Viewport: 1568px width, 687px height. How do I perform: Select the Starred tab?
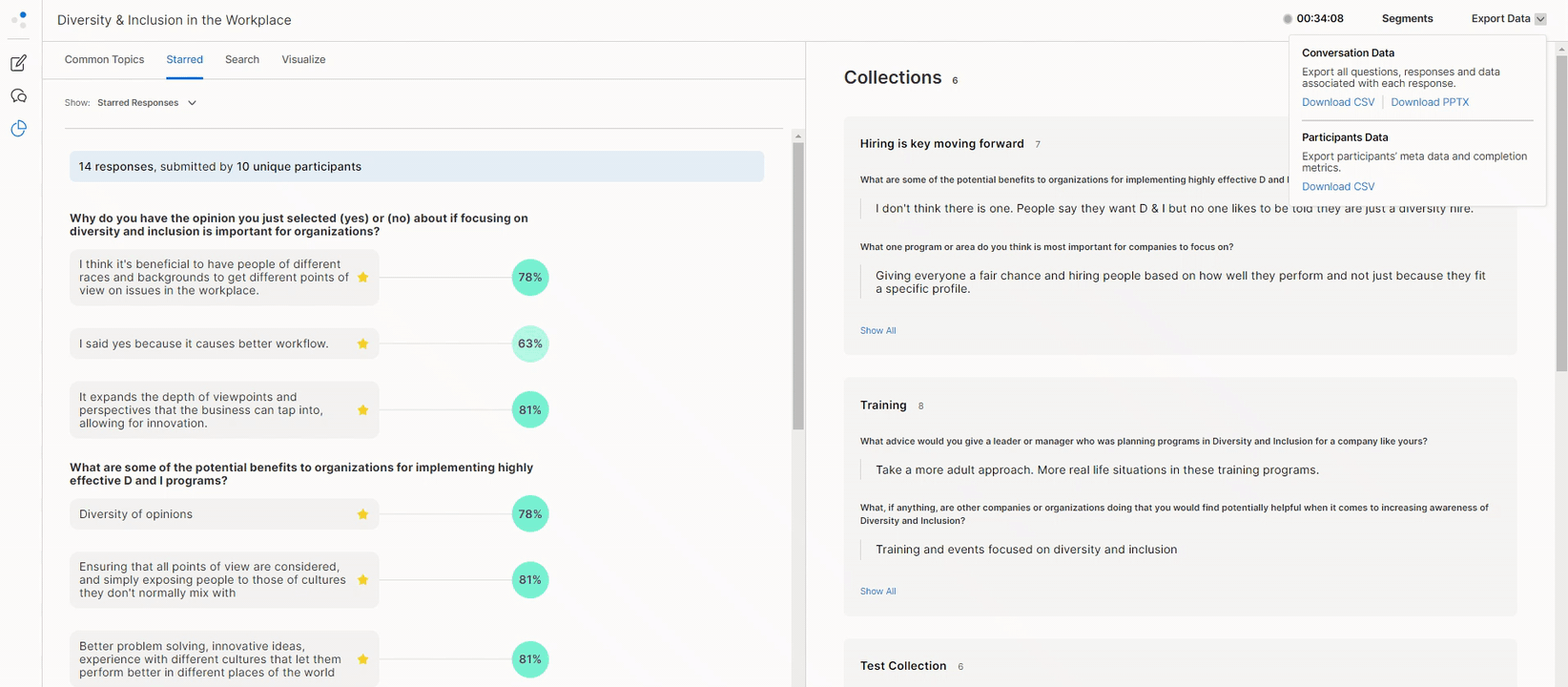(184, 59)
